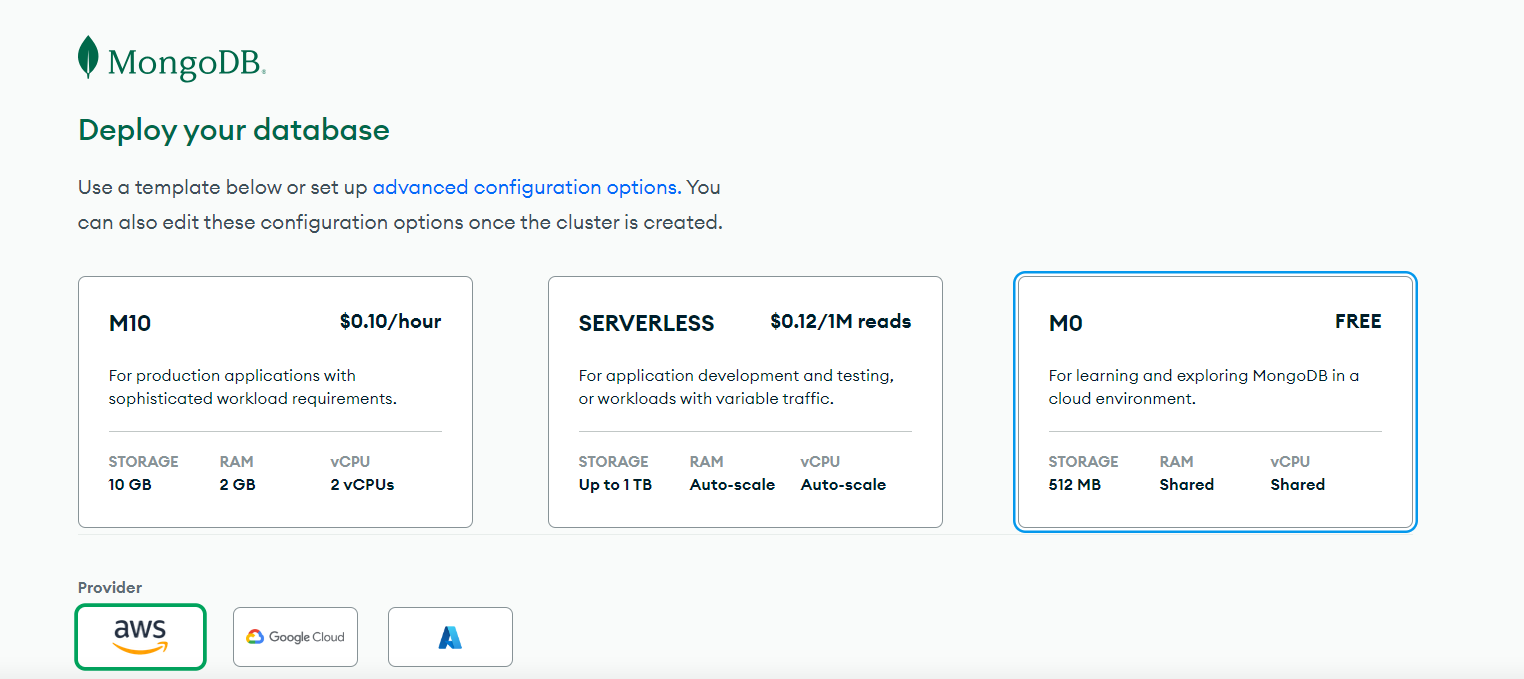Click M0 learning and exploring description

tap(1204, 387)
